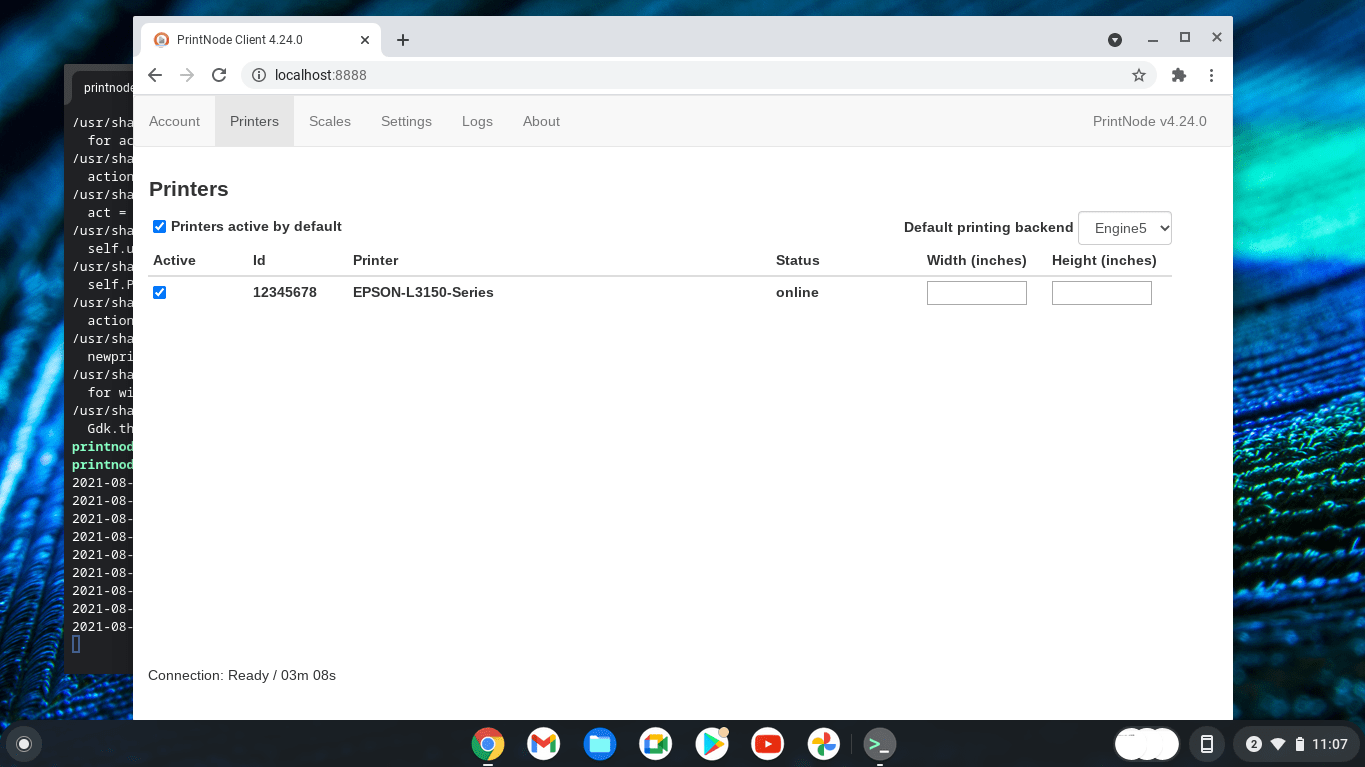
Task: Open the Chrome three-dot menu
Action: click(x=1211, y=75)
